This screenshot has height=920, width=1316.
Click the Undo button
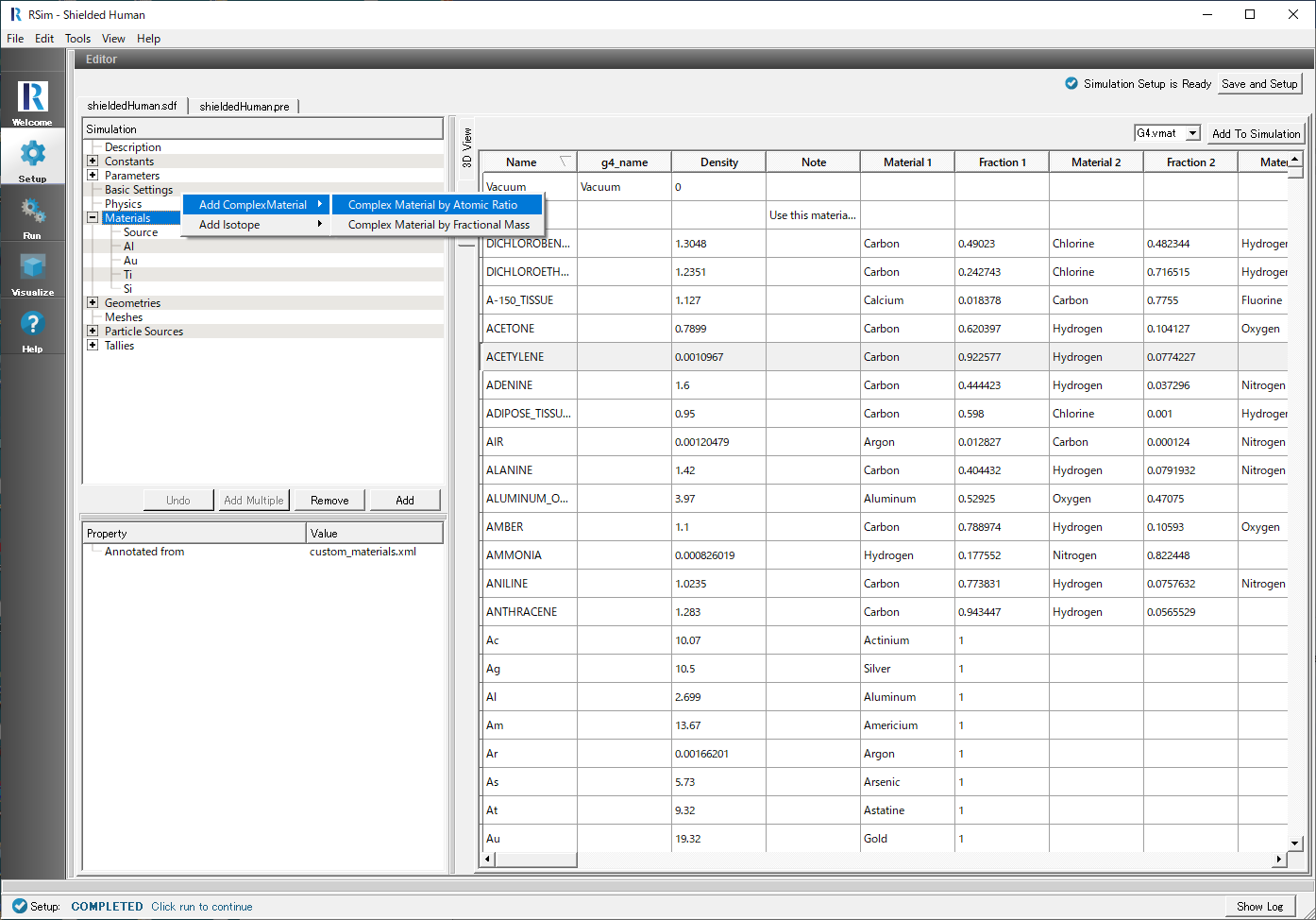coord(177,500)
